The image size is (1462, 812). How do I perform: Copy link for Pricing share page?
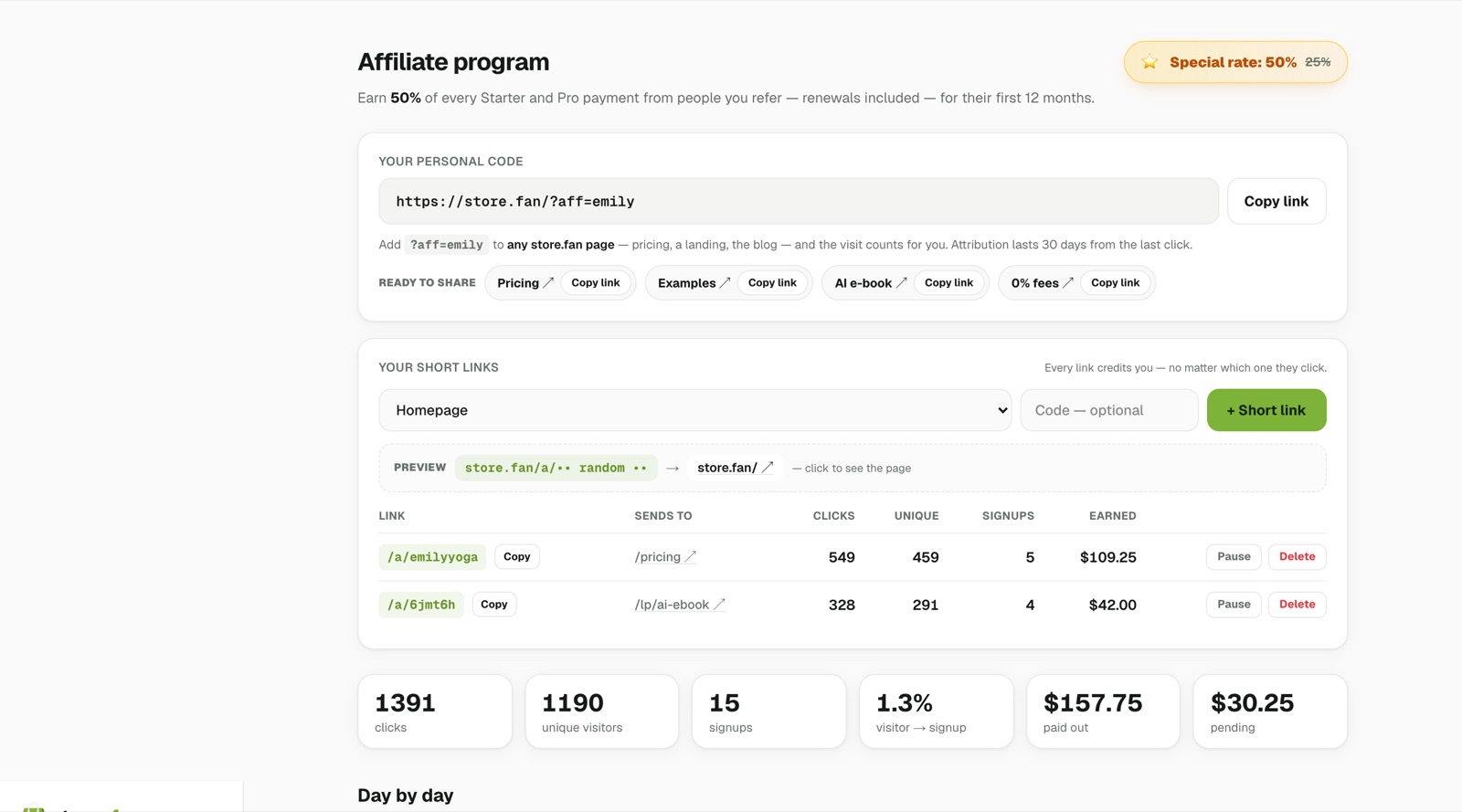coord(596,283)
